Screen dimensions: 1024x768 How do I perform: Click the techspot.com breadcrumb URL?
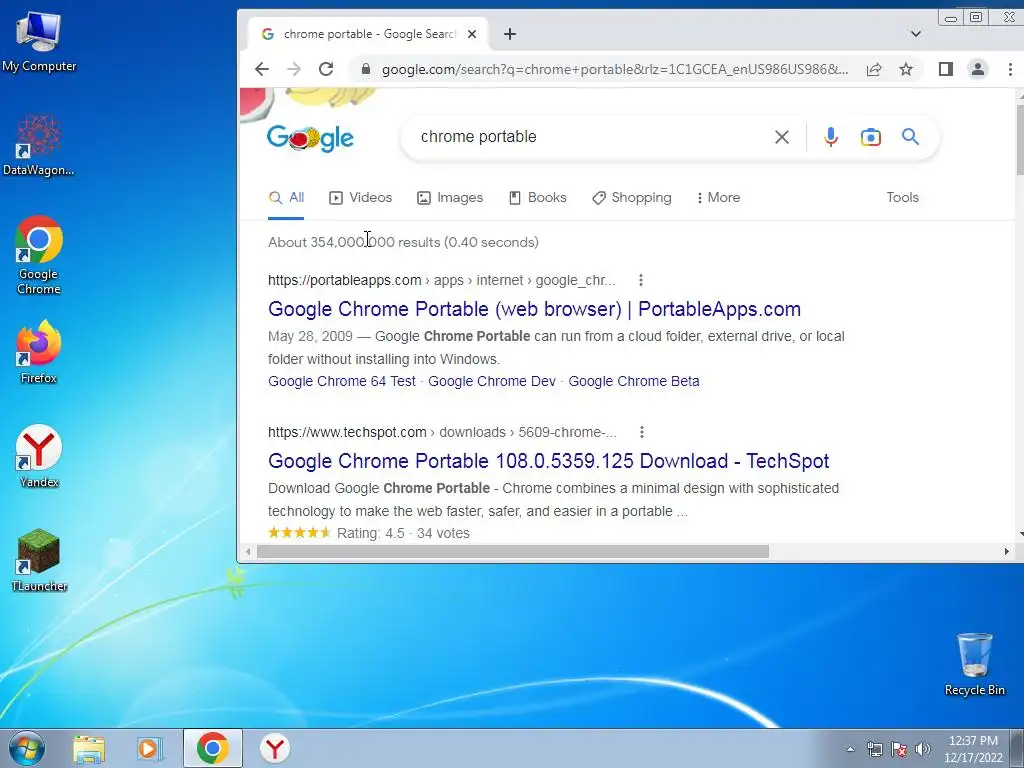pos(442,432)
